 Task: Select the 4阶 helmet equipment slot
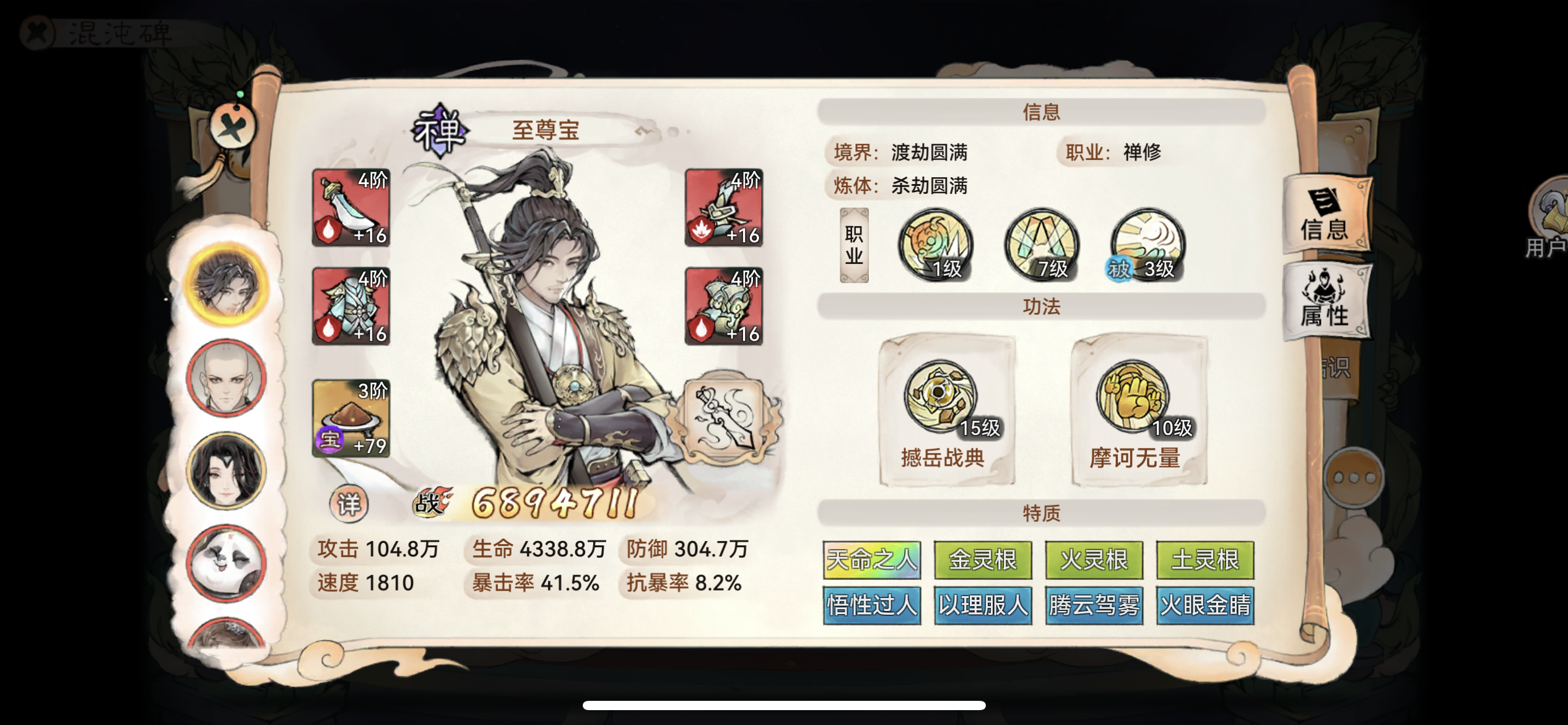[x=724, y=306]
